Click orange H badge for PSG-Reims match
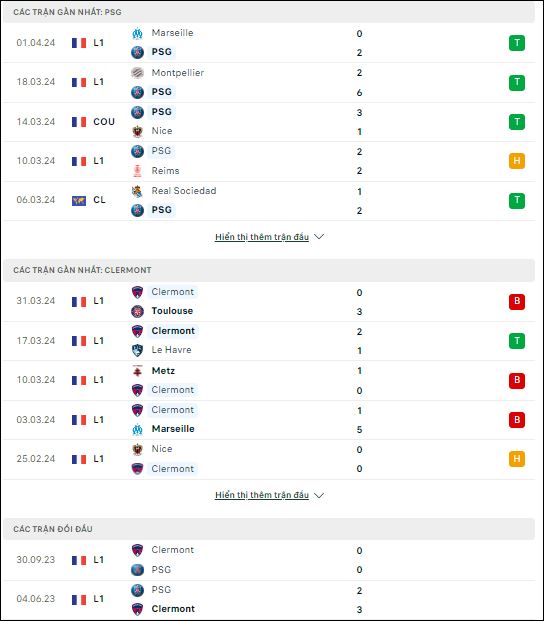 click(517, 161)
